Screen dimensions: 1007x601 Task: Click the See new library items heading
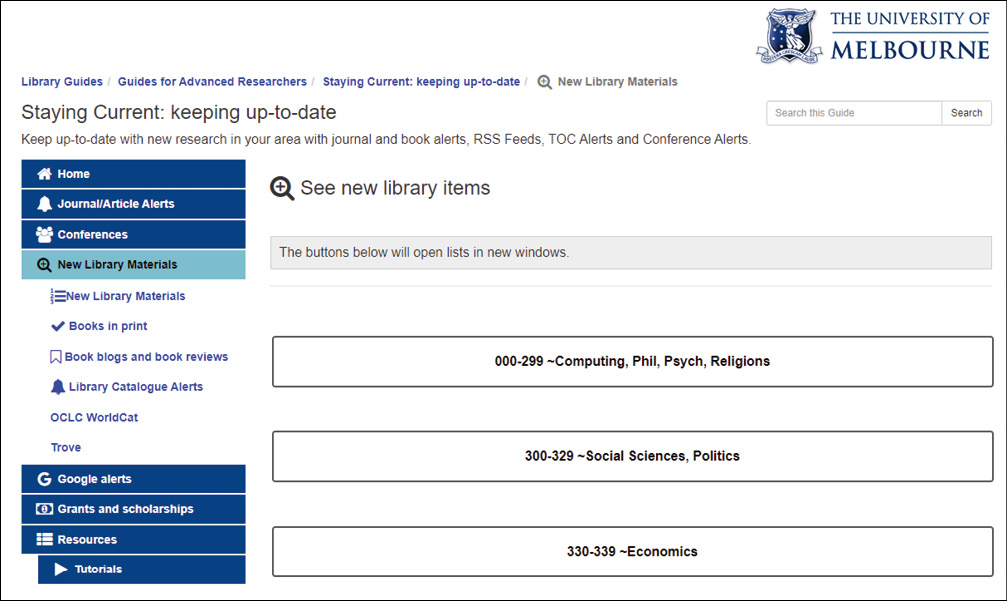tap(395, 188)
